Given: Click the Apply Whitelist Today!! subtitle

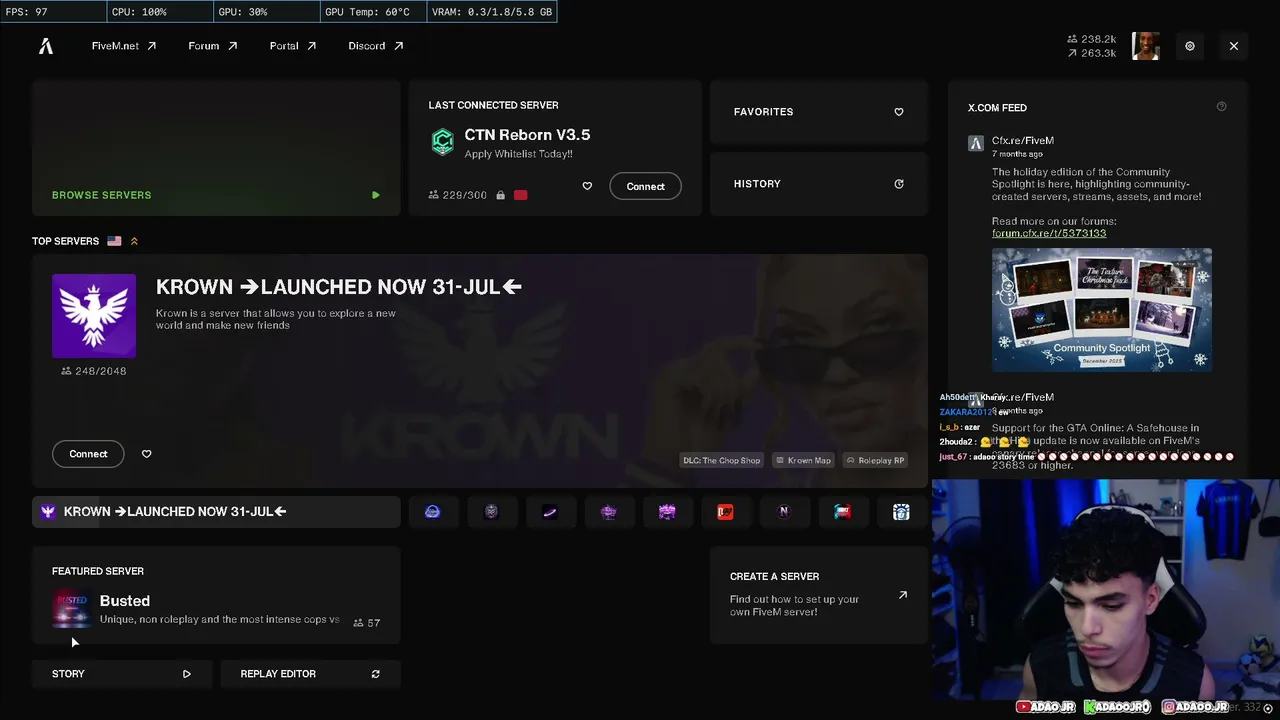Looking at the screenshot, I should [518, 154].
